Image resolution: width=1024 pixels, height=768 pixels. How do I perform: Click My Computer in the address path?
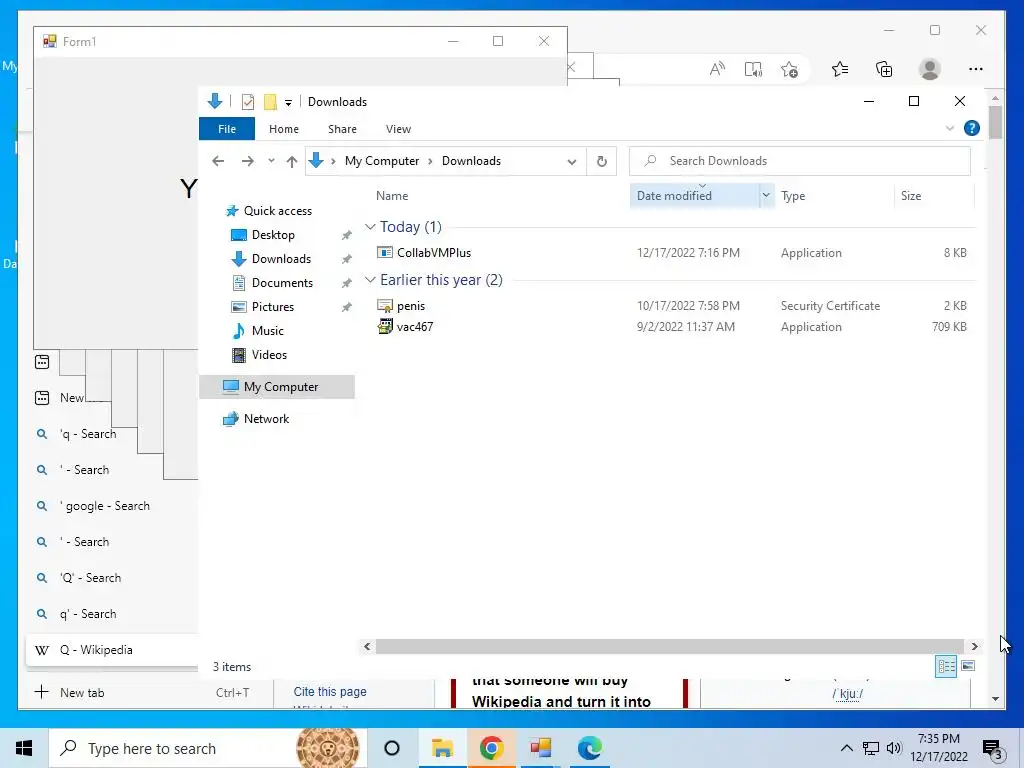coord(382,161)
